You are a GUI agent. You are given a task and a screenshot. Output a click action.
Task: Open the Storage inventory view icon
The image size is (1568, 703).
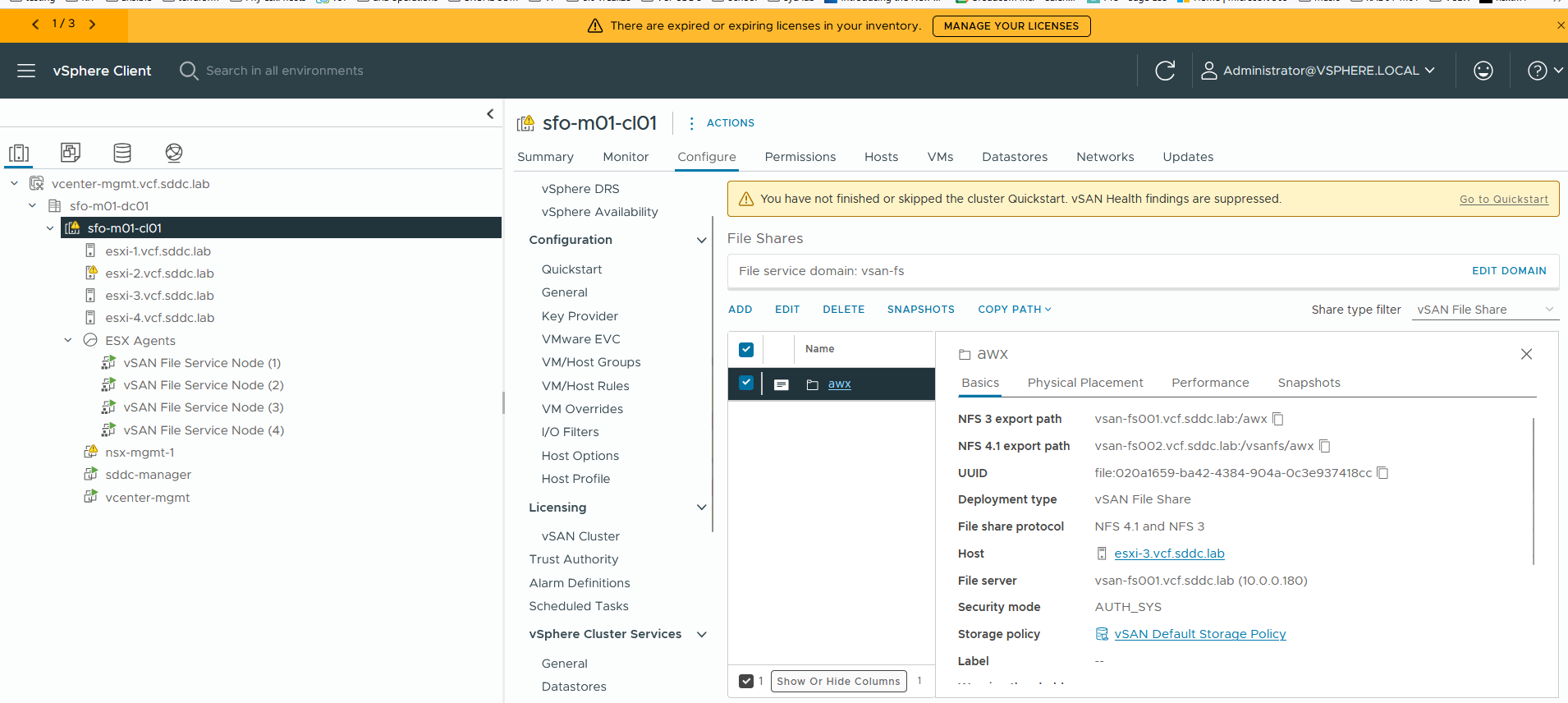[122, 153]
